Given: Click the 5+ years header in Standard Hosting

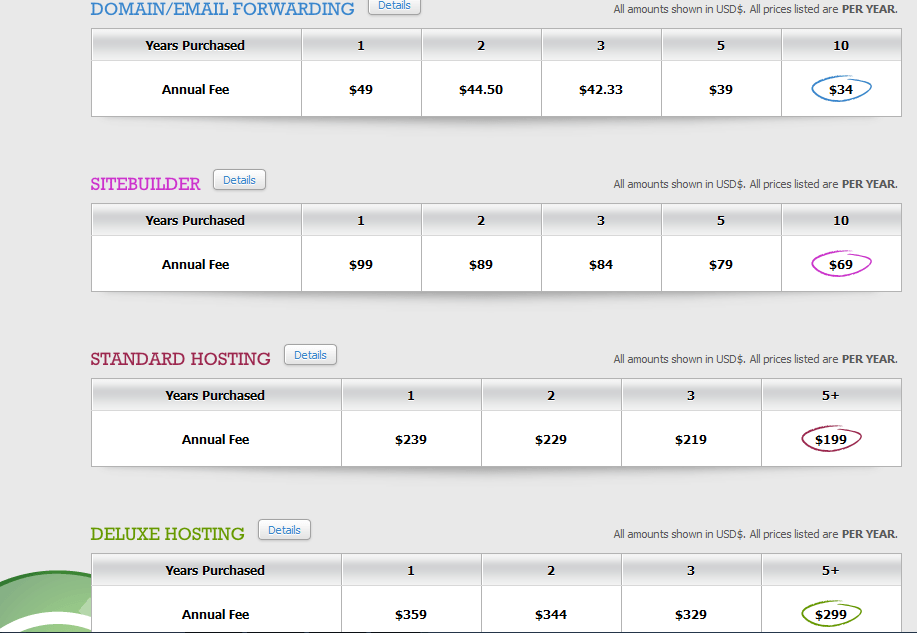Looking at the screenshot, I should point(831,395).
